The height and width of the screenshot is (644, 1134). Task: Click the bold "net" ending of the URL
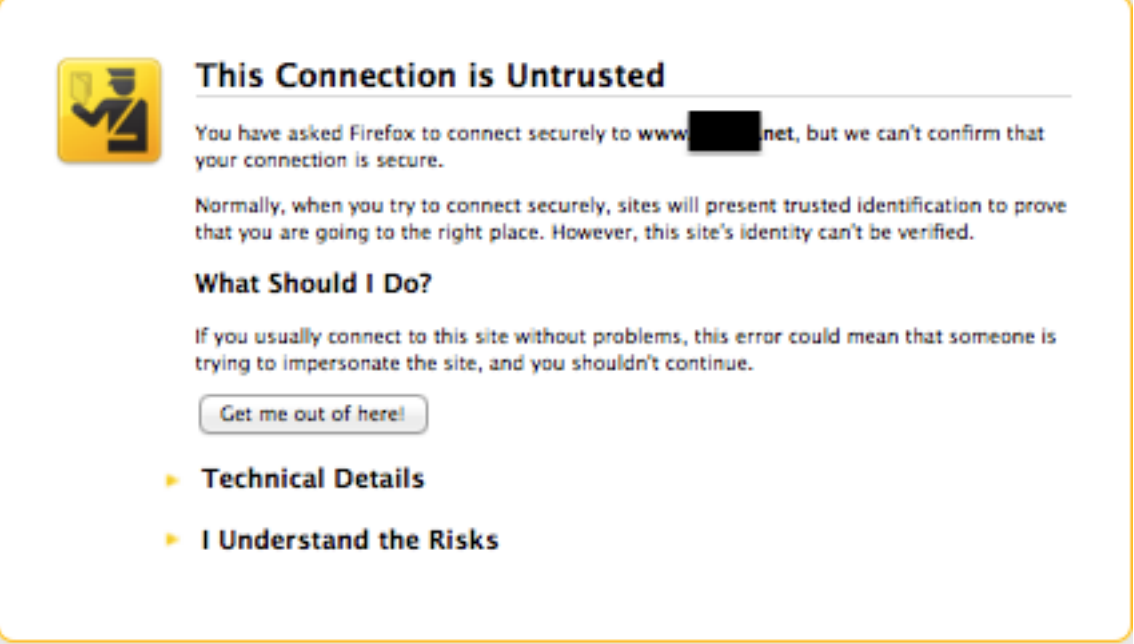click(777, 133)
